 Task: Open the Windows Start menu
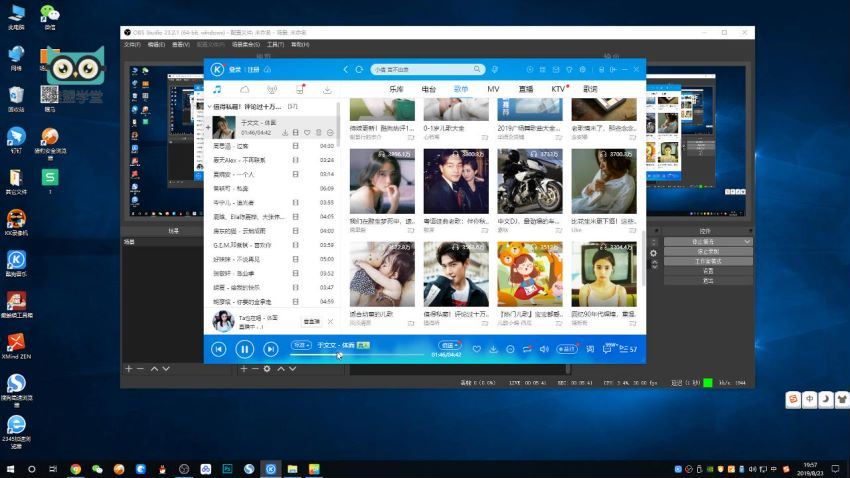10,469
